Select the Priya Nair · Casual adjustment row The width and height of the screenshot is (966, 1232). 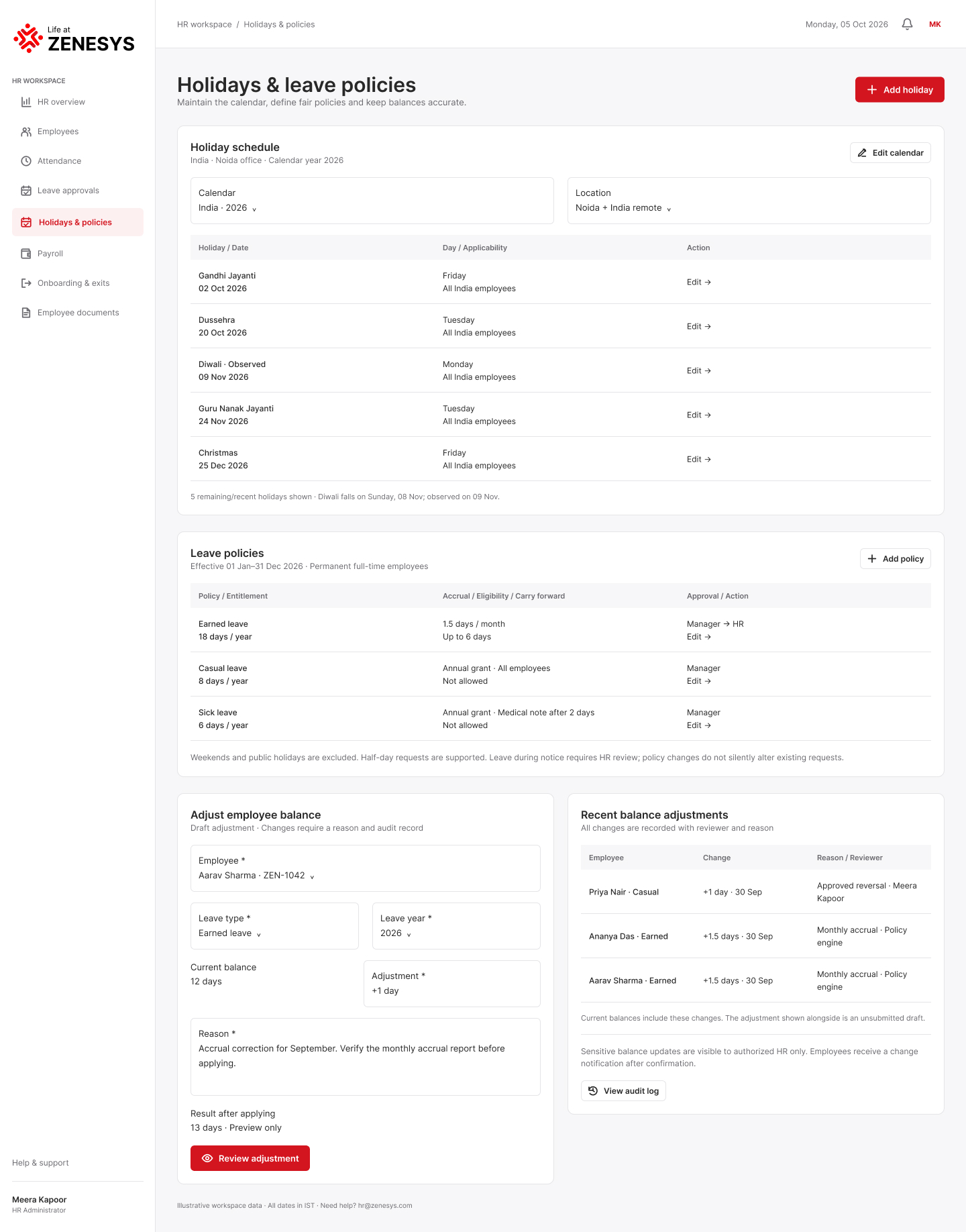pos(756,892)
